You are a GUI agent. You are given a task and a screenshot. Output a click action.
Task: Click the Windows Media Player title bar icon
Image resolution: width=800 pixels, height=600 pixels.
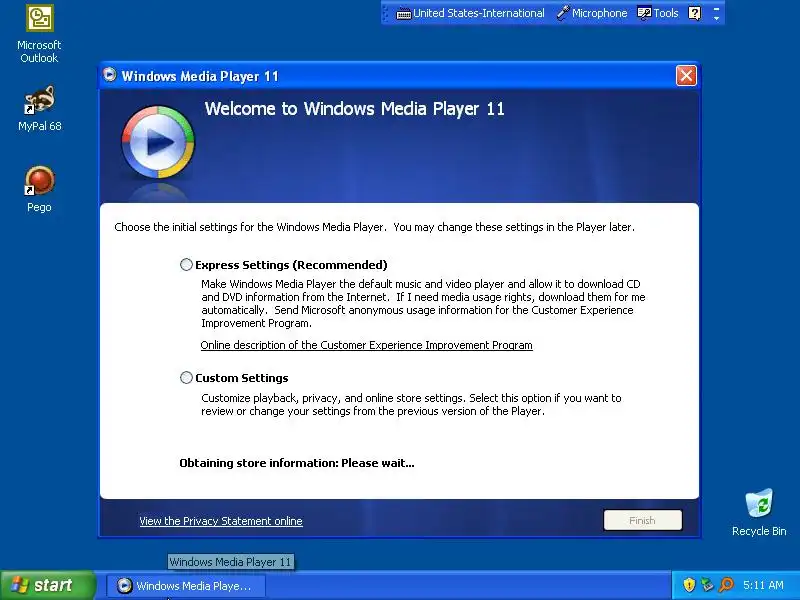(109, 76)
